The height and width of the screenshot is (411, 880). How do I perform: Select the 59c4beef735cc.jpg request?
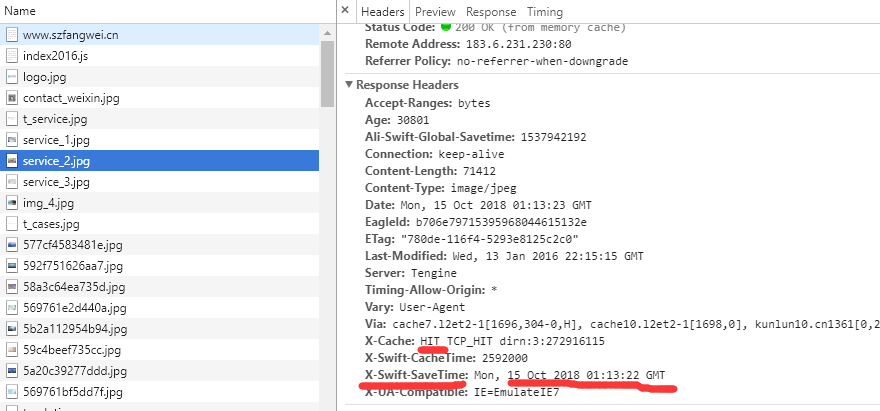72,350
